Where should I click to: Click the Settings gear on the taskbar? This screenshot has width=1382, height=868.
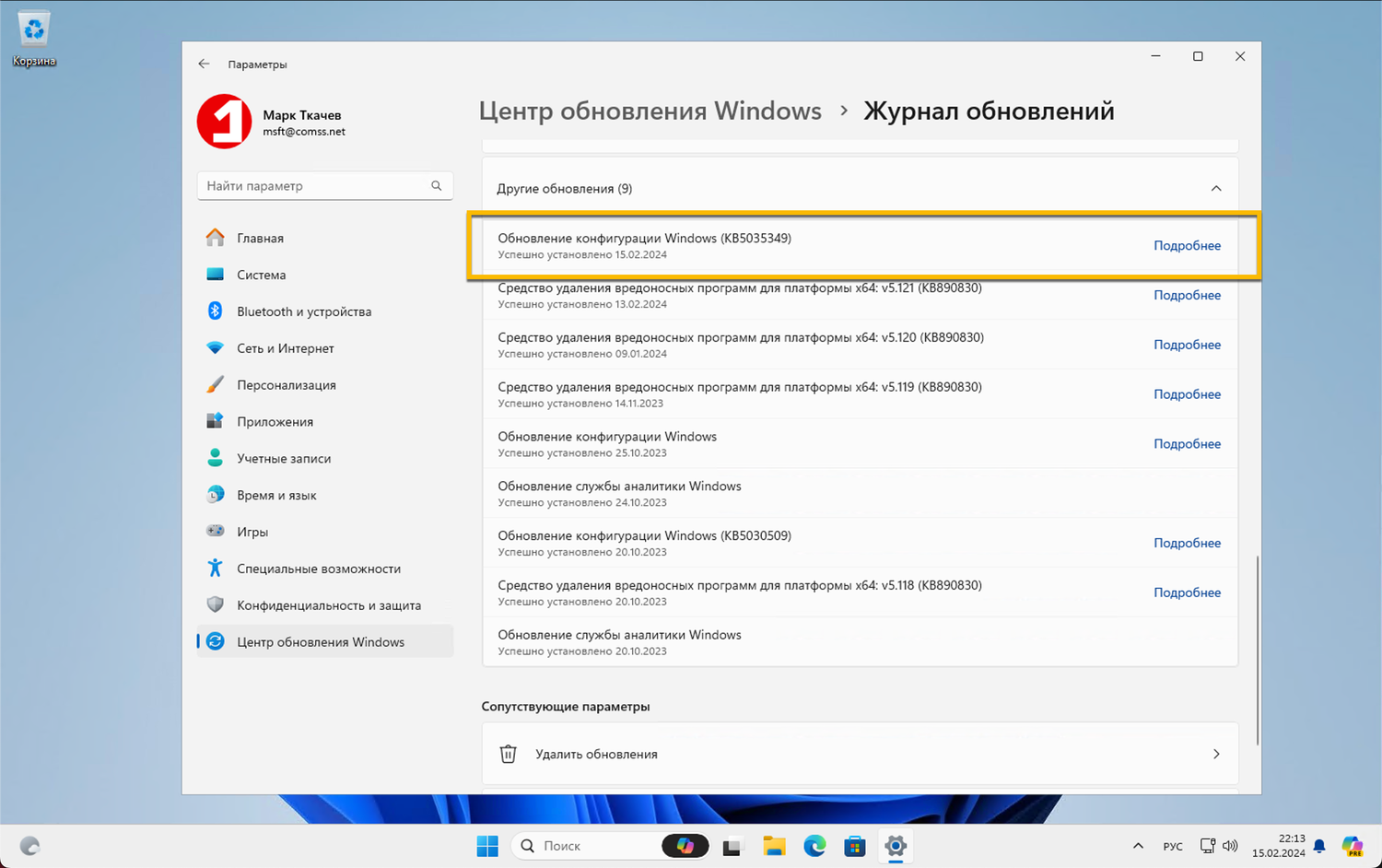point(896,846)
